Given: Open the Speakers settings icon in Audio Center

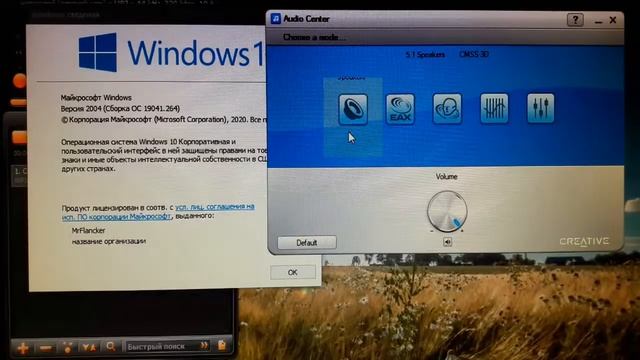Looking at the screenshot, I should click(353, 109).
